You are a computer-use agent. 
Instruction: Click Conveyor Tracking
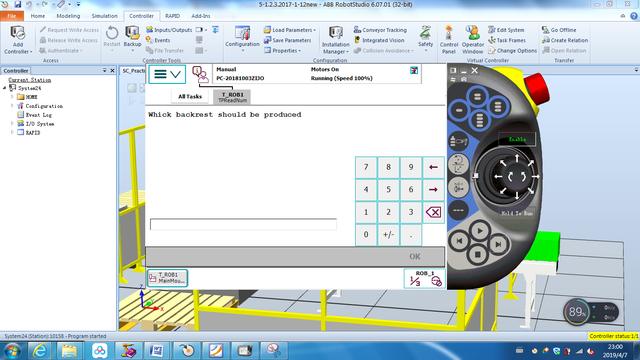point(380,30)
